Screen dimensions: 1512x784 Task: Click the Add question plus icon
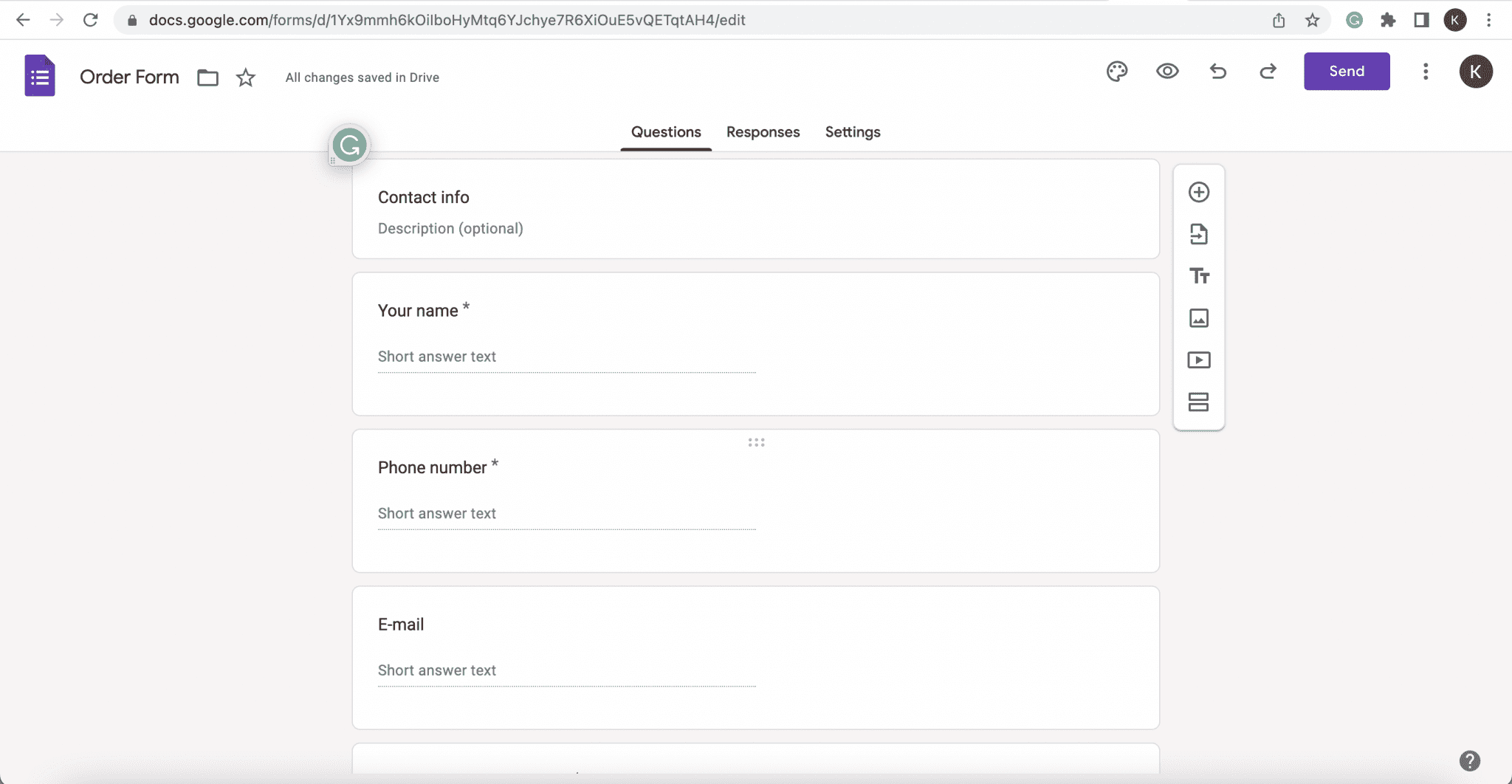pos(1199,193)
